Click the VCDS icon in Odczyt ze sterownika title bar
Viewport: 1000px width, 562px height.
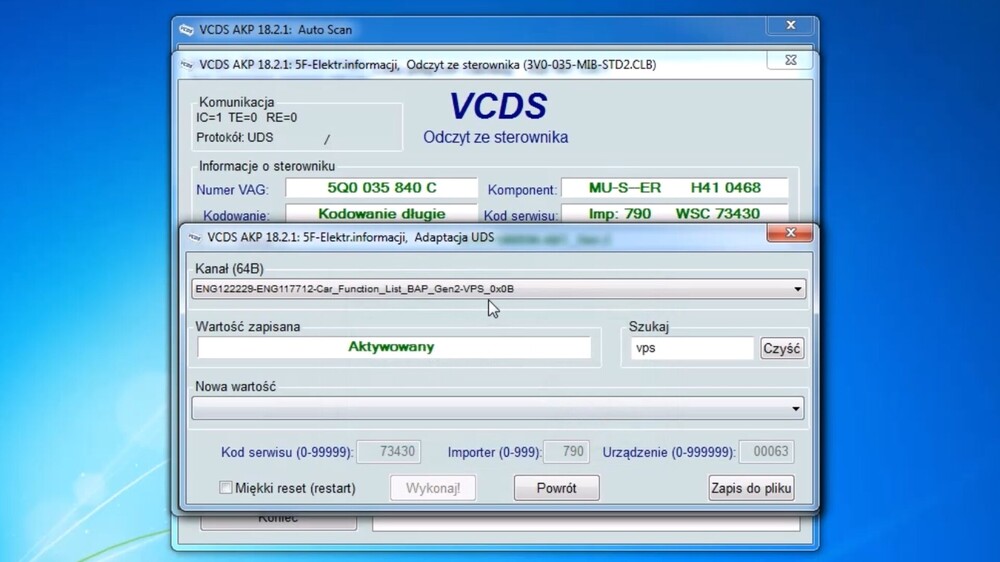(x=186, y=65)
